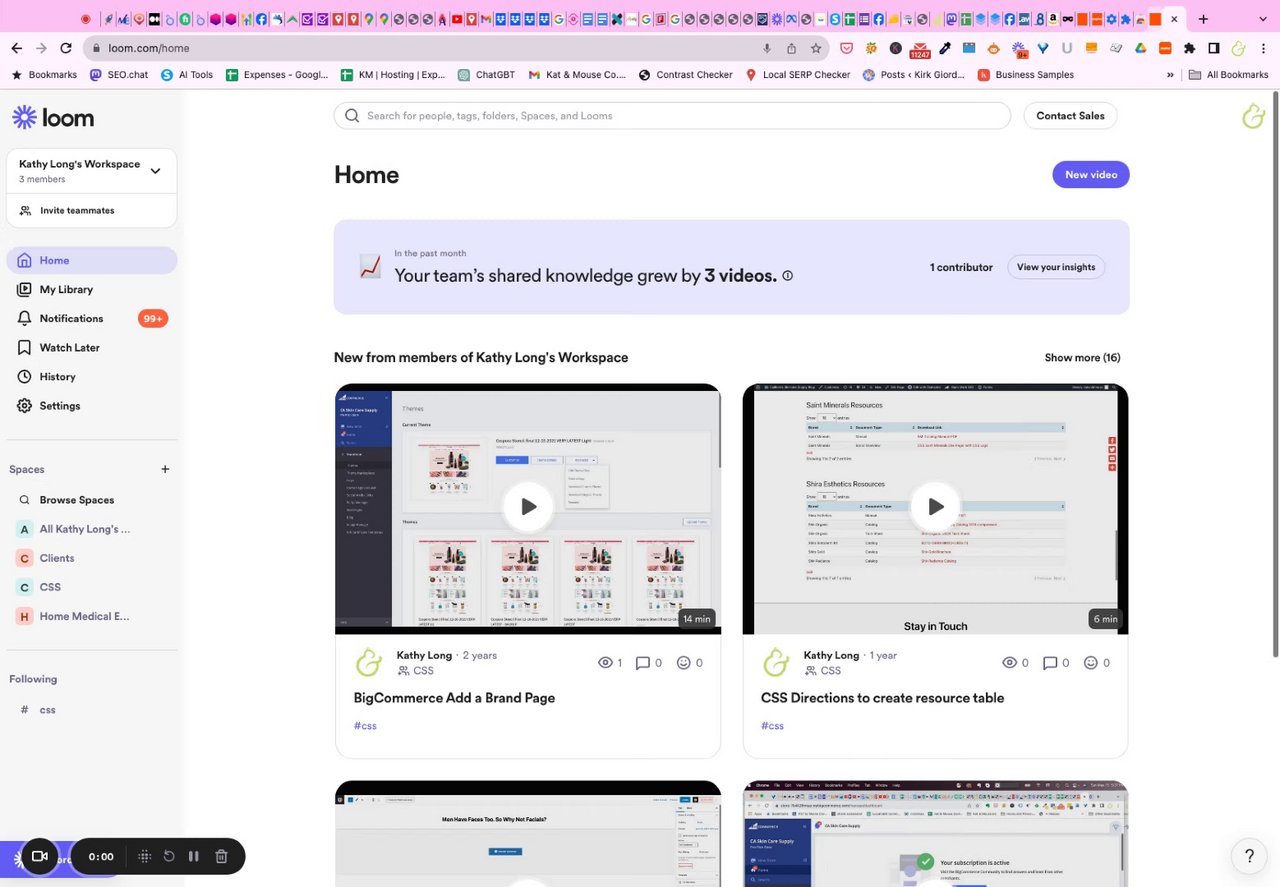Open the 'subscription is active' video thumbnail
Viewport: 1280px width, 887px height.
tap(935, 833)
